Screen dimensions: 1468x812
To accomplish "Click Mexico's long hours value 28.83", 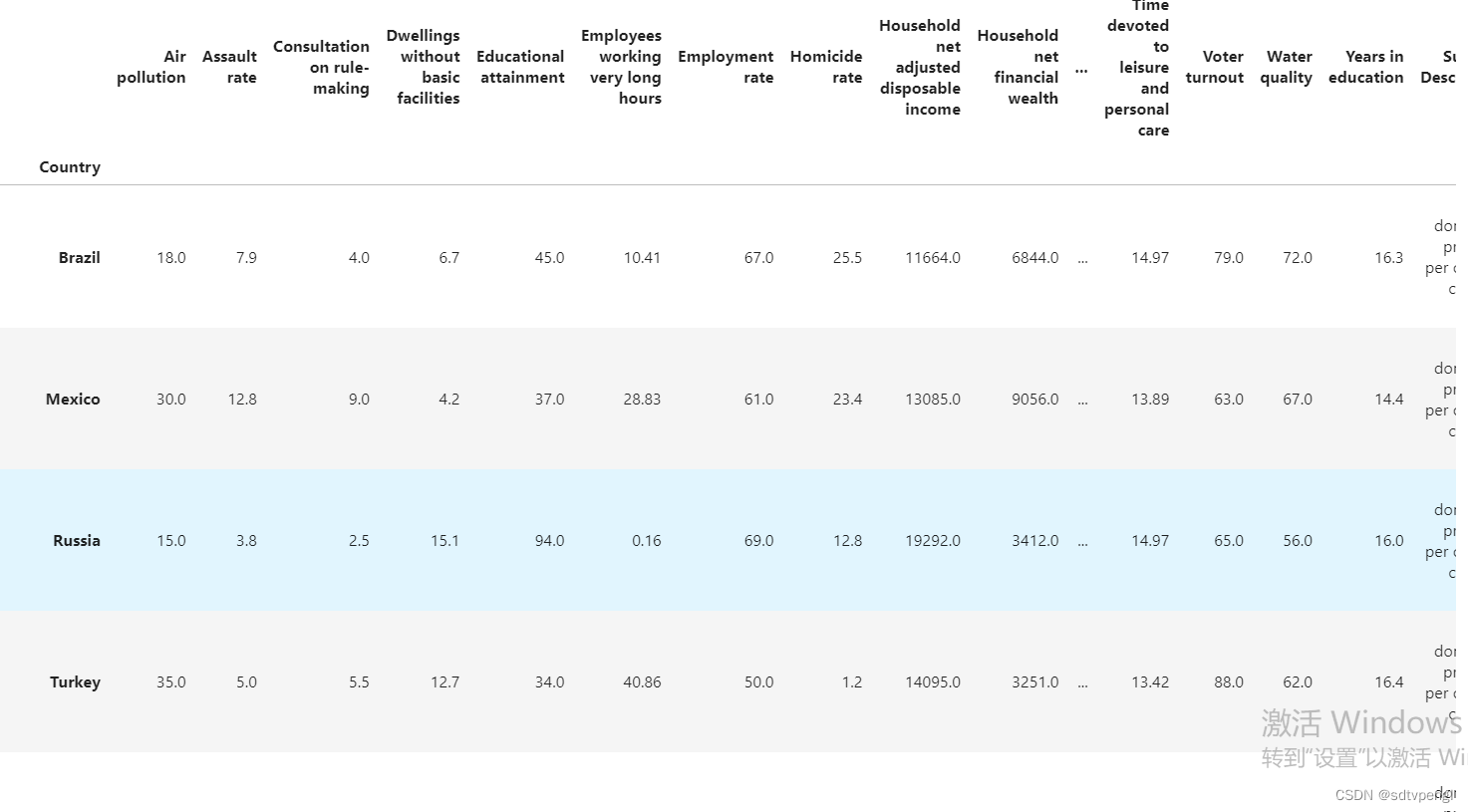I will point(642,399).
